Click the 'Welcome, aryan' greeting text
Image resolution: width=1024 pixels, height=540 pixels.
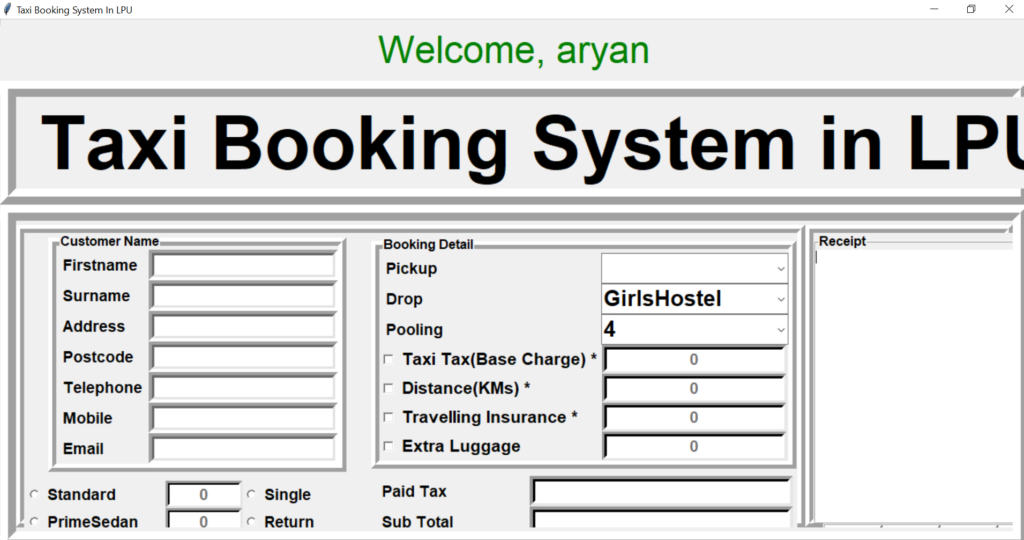[514, 50]
